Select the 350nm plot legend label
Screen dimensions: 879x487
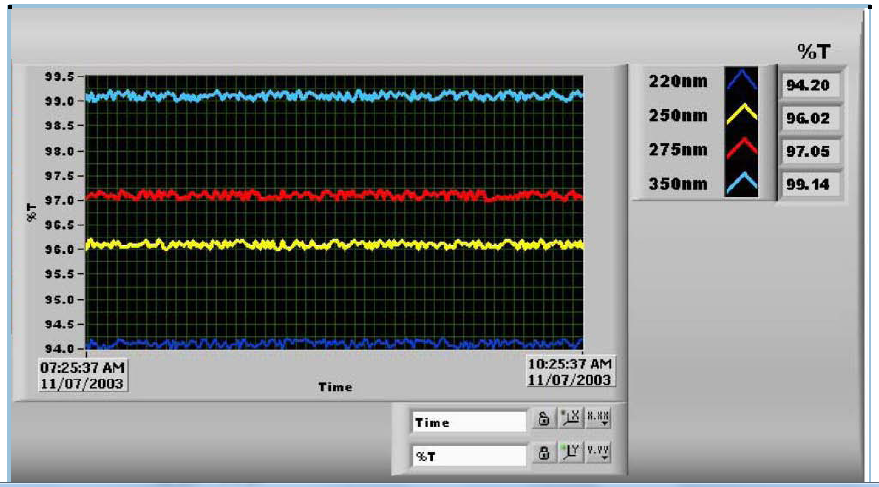point(677,184)
